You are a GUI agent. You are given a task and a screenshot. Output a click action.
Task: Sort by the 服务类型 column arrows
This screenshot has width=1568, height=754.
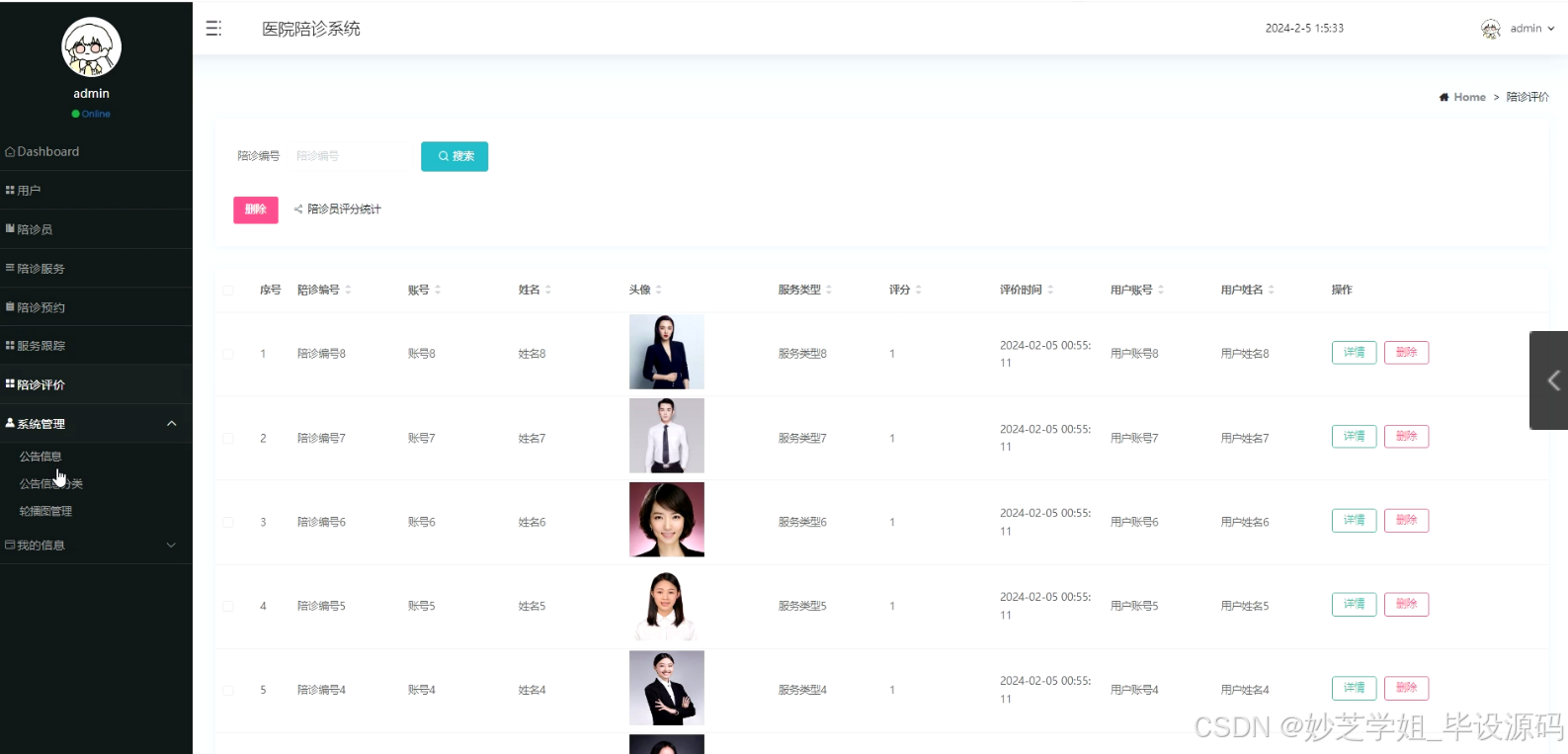pyautogui.click(x=829, y=290)
